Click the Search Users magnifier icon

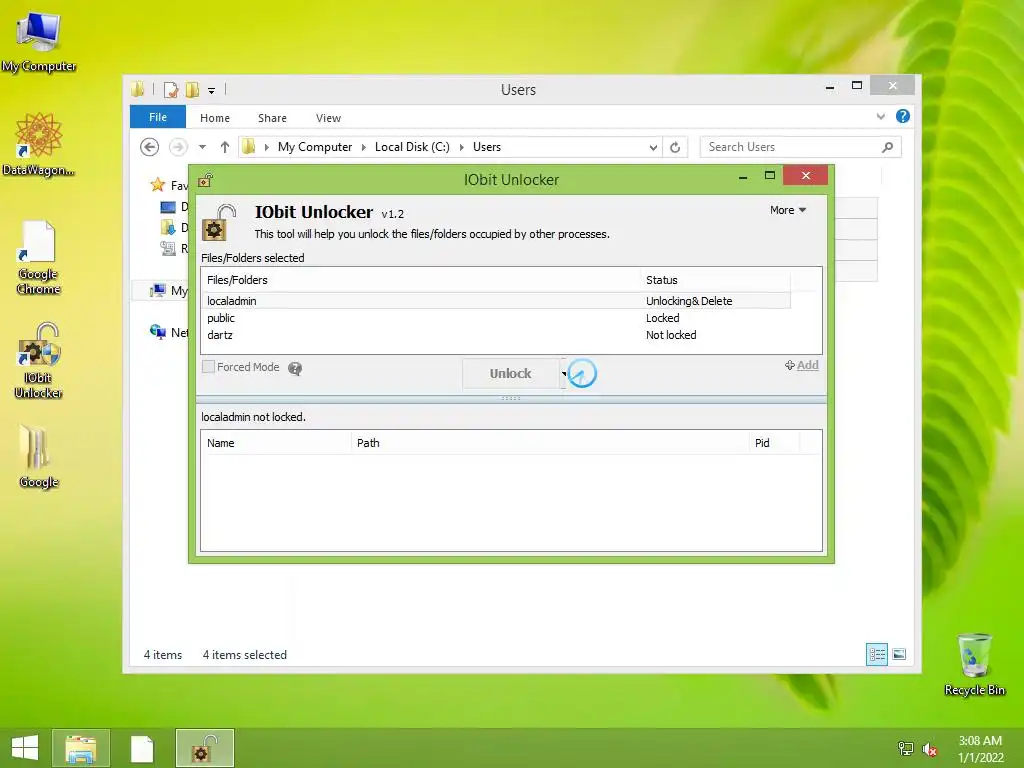pos(887,147)
